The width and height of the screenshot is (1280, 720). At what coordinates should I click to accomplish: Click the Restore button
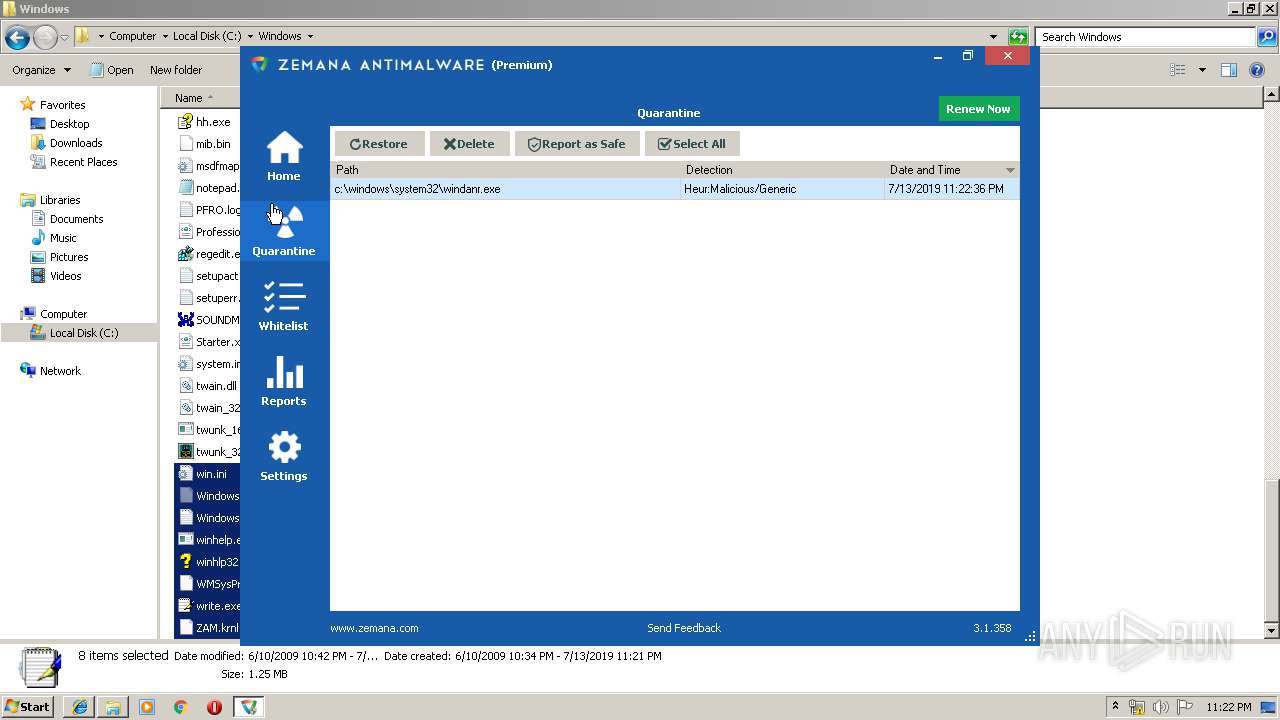pos(379,144)
